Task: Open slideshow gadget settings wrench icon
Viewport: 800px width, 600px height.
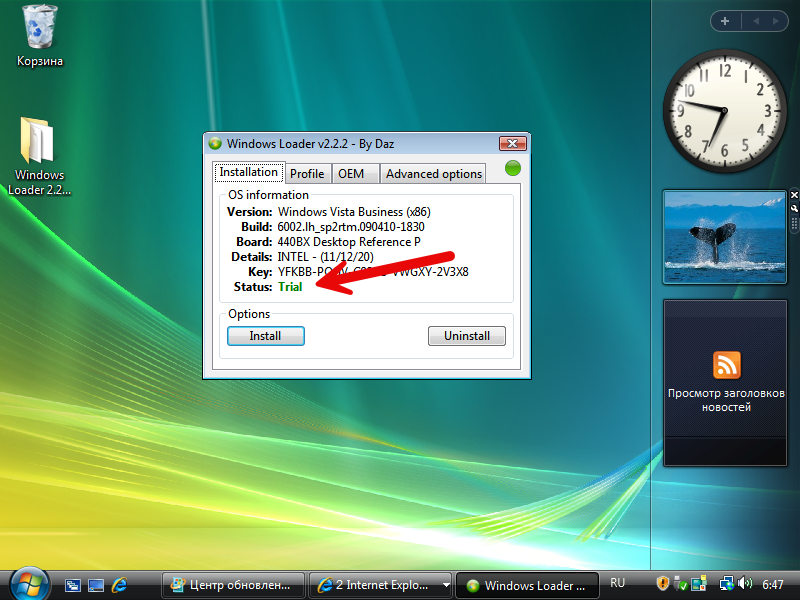Action: point(794,209)
